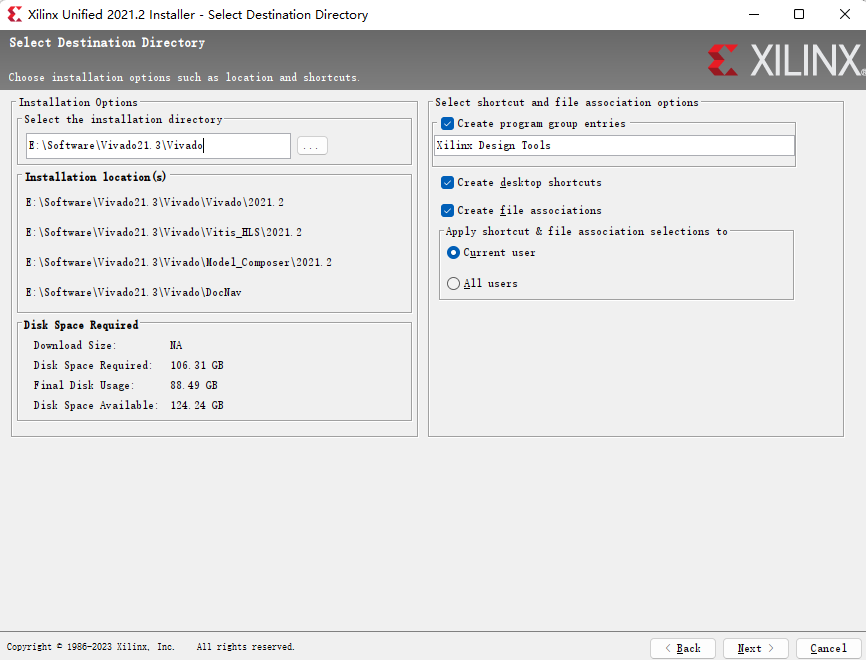Toggle Create program group entries checkbox
The width and height of the screenshot is (866, 660).
(447, 124)
